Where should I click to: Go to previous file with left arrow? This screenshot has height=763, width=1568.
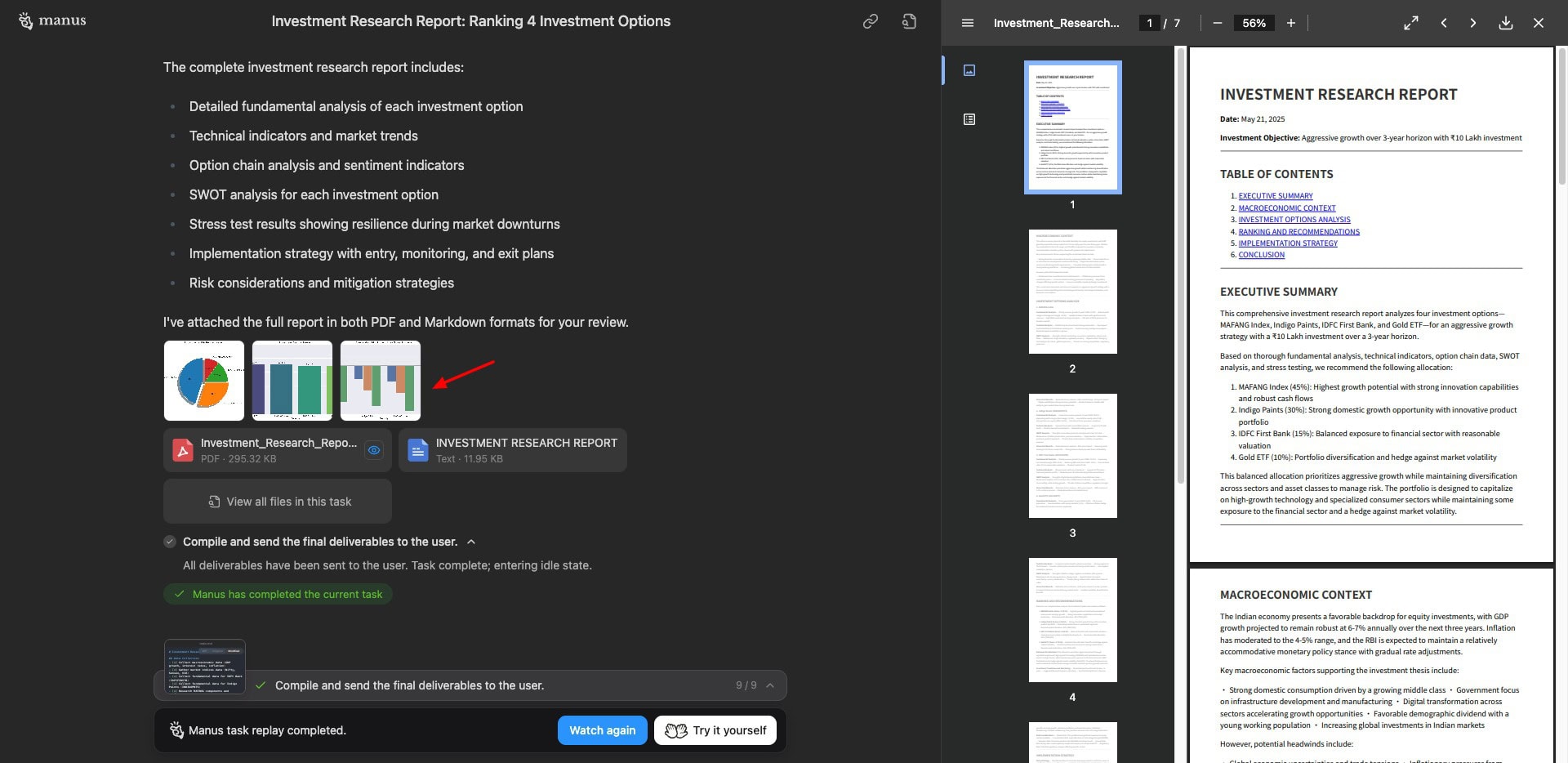click(1444, 23)
